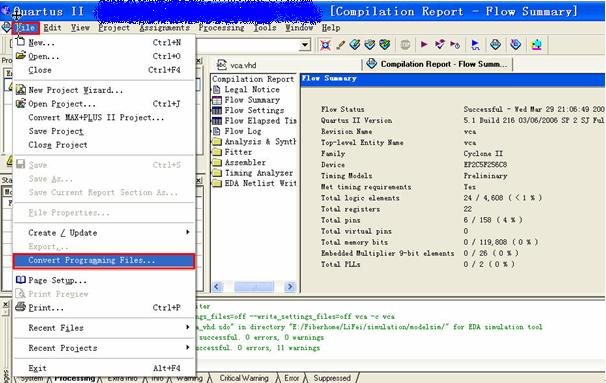The image size is (606, 383).
Task: Launch simulation with blue arrow waveform icon
Action: [x=476, y=45]
